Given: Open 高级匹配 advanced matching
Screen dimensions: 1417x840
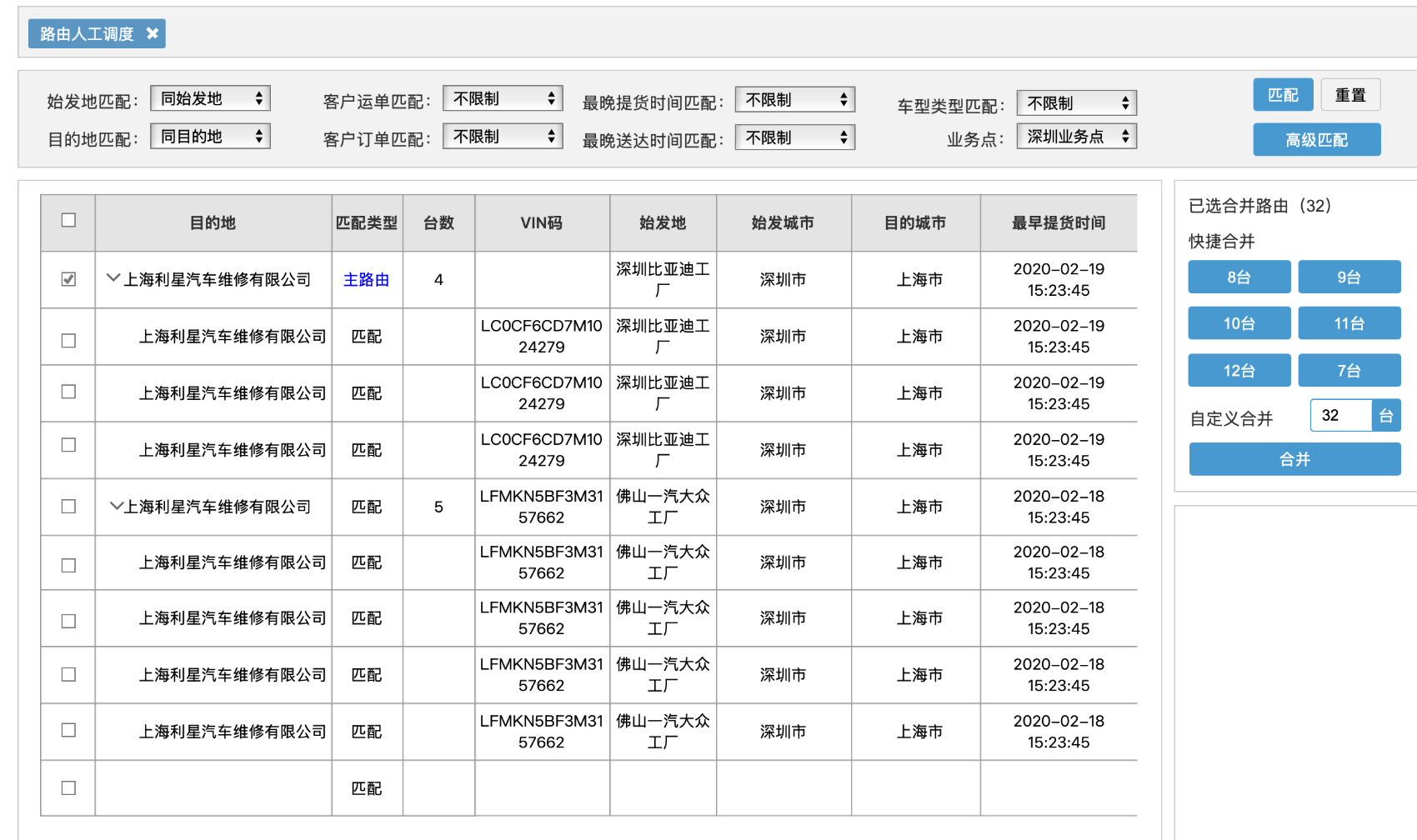Looking at the screenshot, I should (x=1316, y=139).
